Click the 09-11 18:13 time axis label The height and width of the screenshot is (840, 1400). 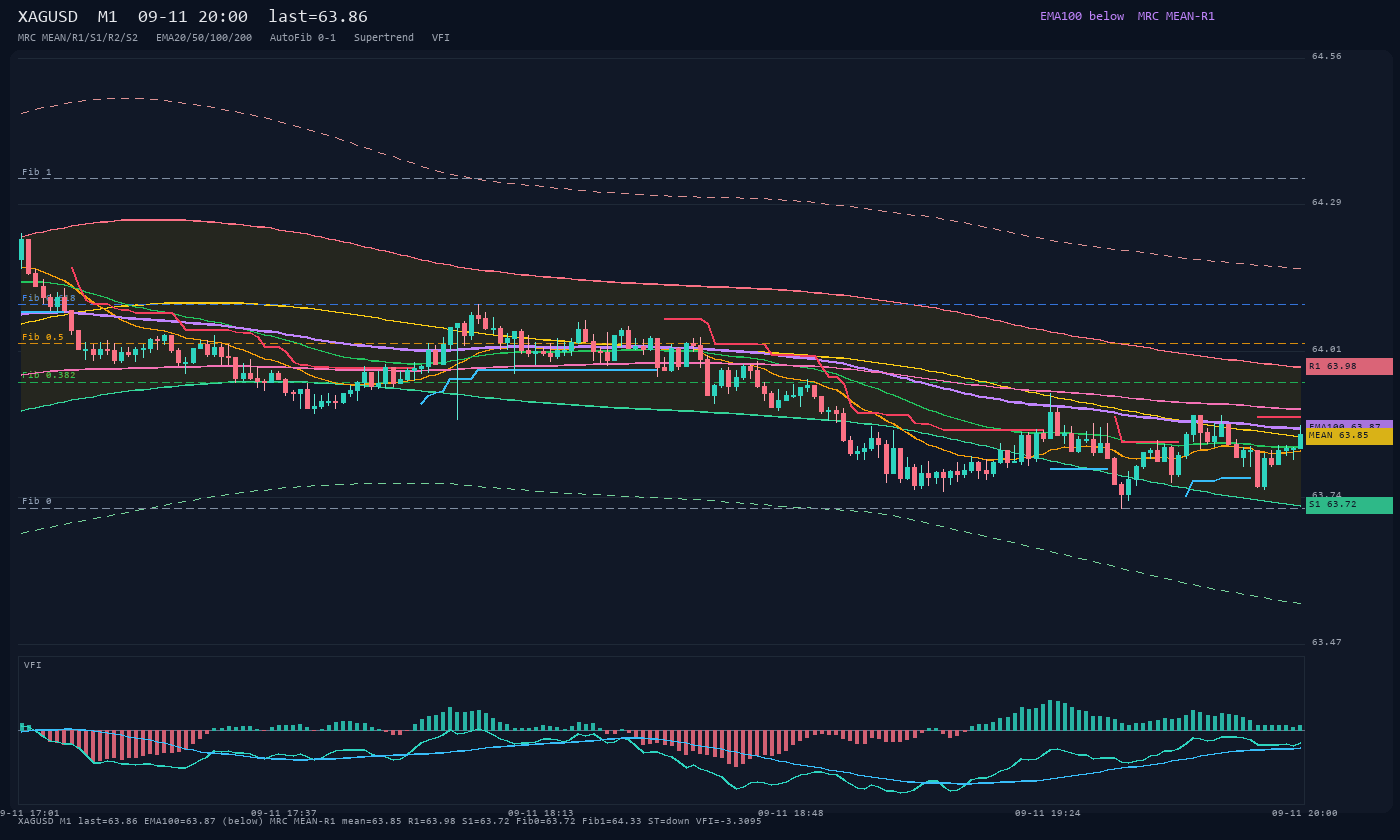[541, 813]
